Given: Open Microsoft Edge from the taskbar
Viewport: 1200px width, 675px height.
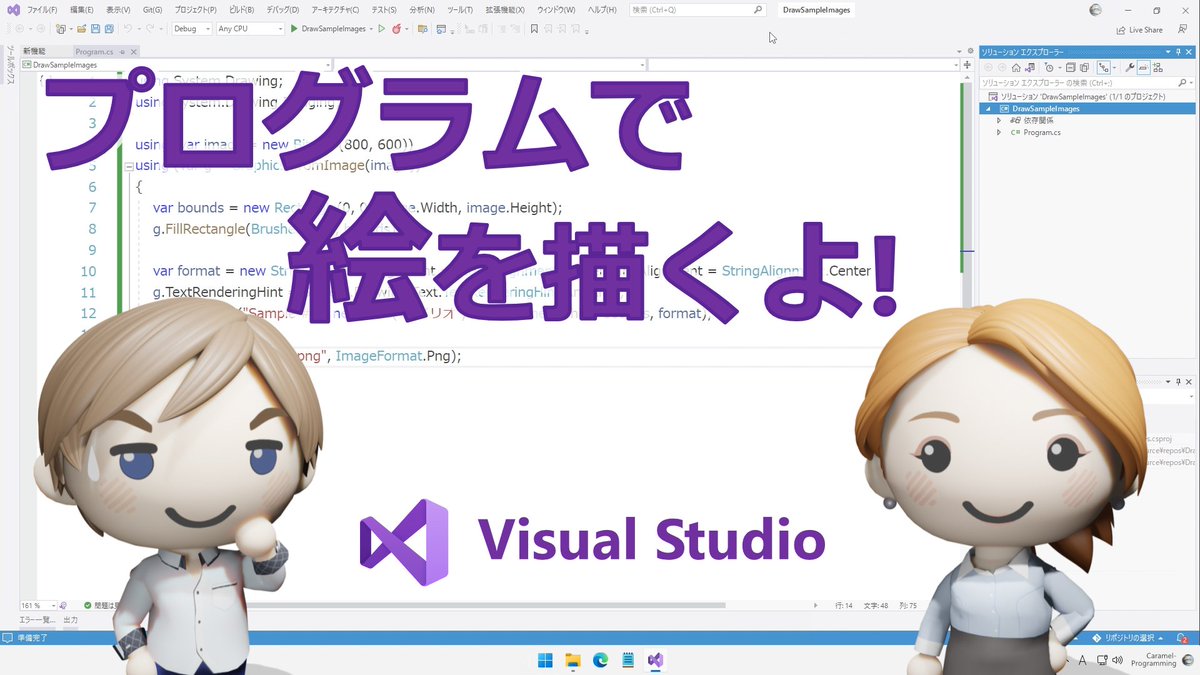Looking at the screenshot, I should pos(601,660).
